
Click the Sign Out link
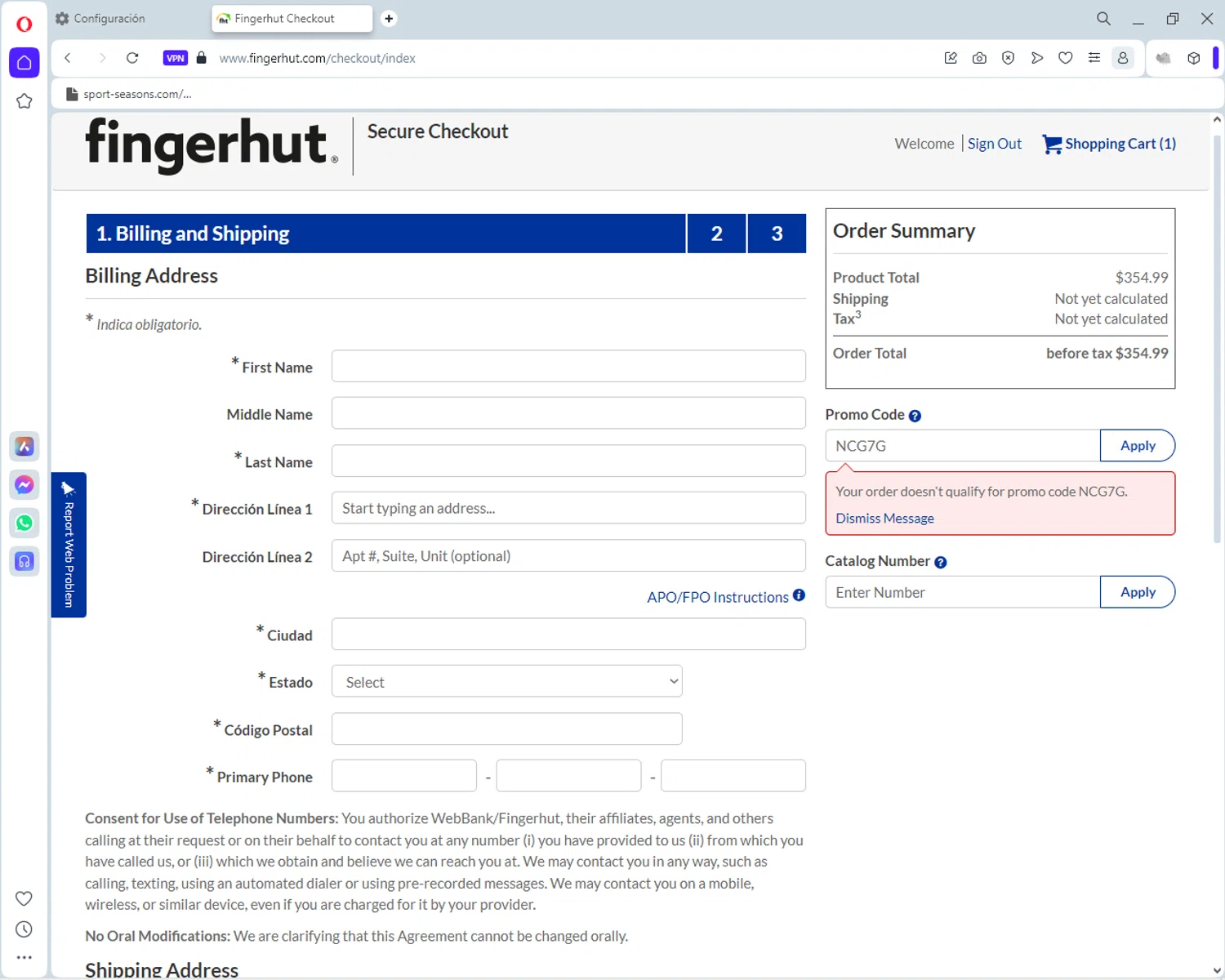995,144
